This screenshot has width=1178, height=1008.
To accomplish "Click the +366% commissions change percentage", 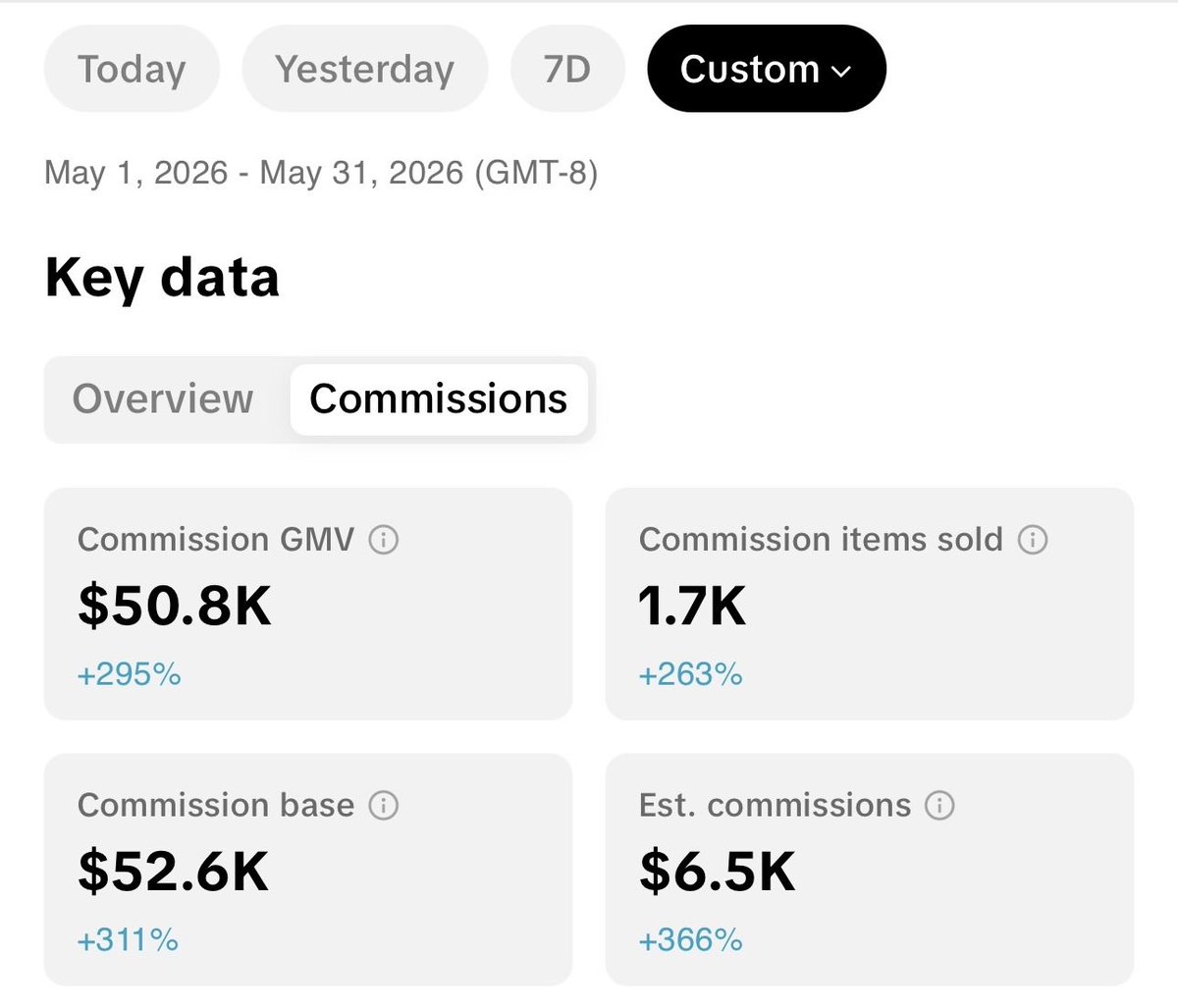I will click(690, 940).
